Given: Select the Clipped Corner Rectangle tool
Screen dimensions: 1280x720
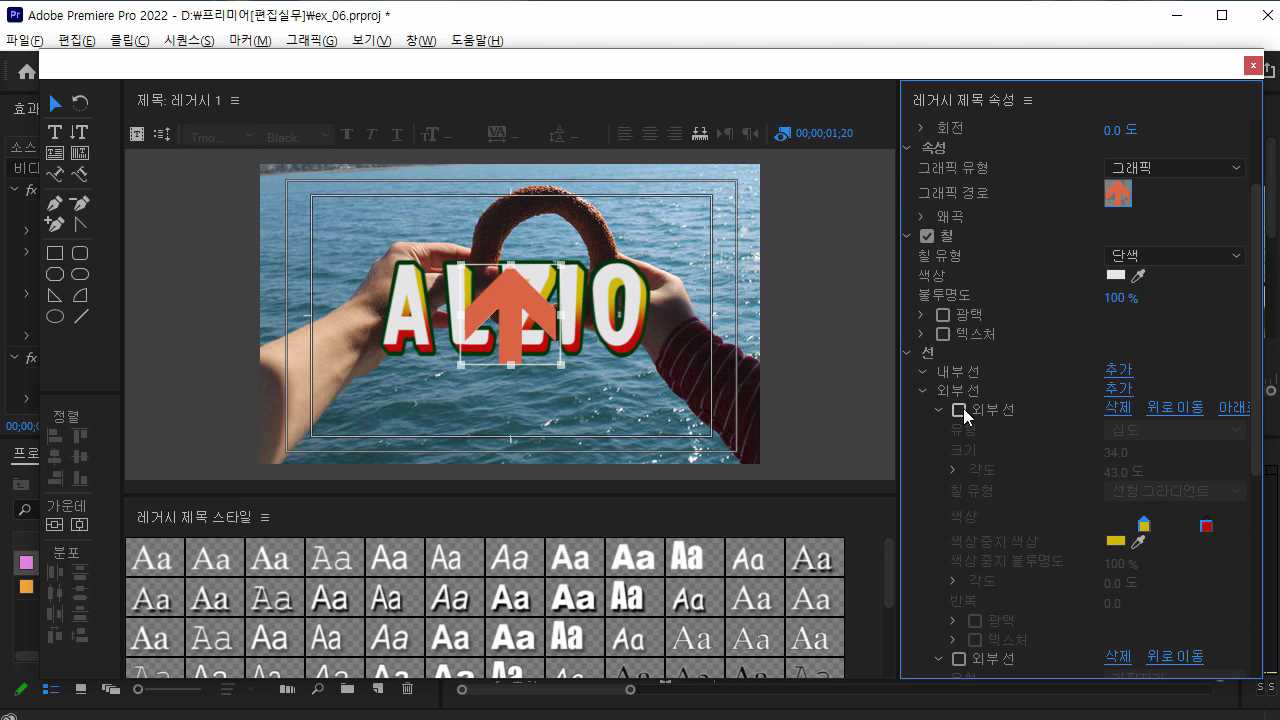Looking at the screenshot, I should click(x=55, y=274).
